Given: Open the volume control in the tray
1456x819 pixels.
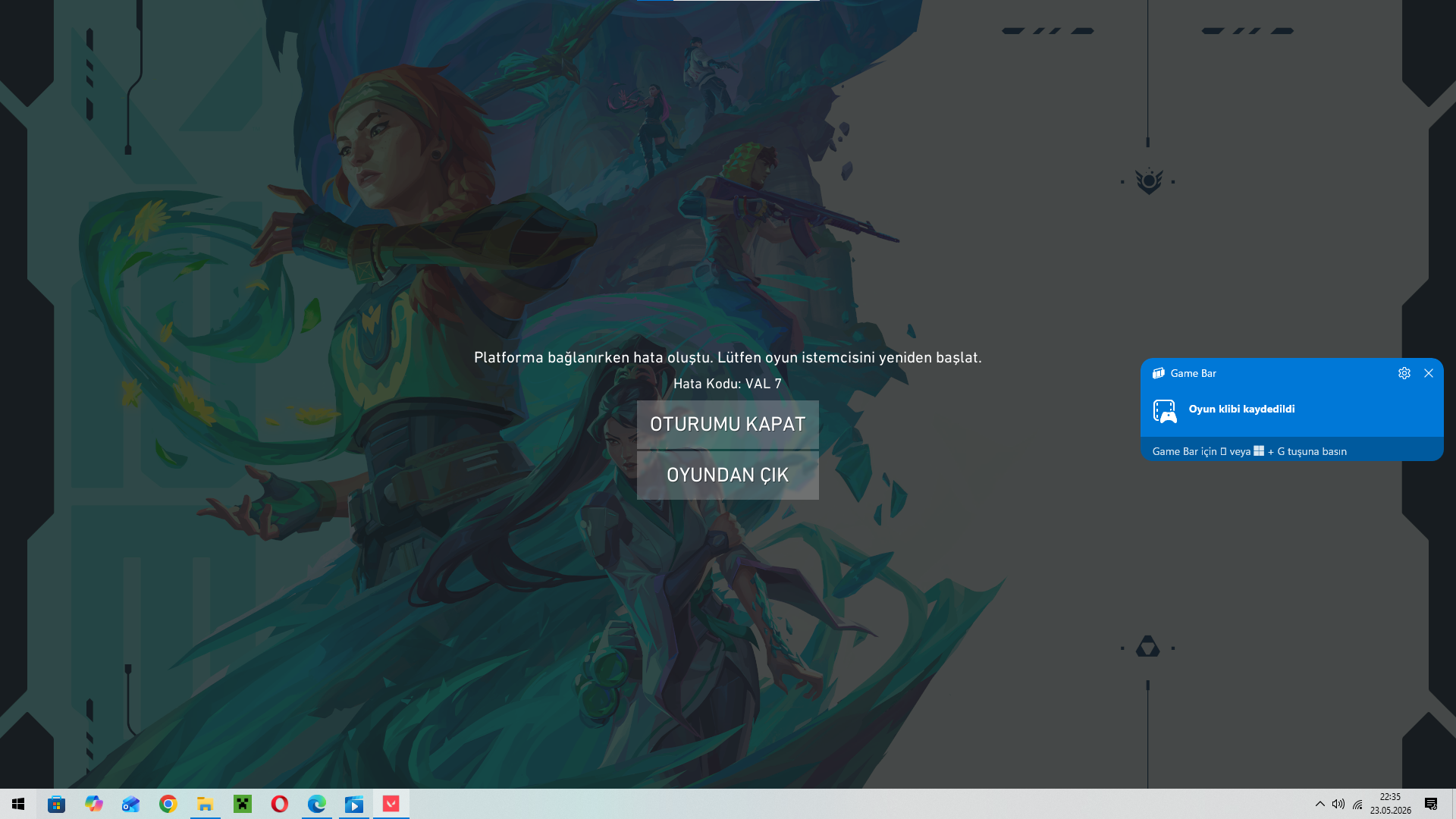Looking at the screenshot, I should click(1338, 804).
